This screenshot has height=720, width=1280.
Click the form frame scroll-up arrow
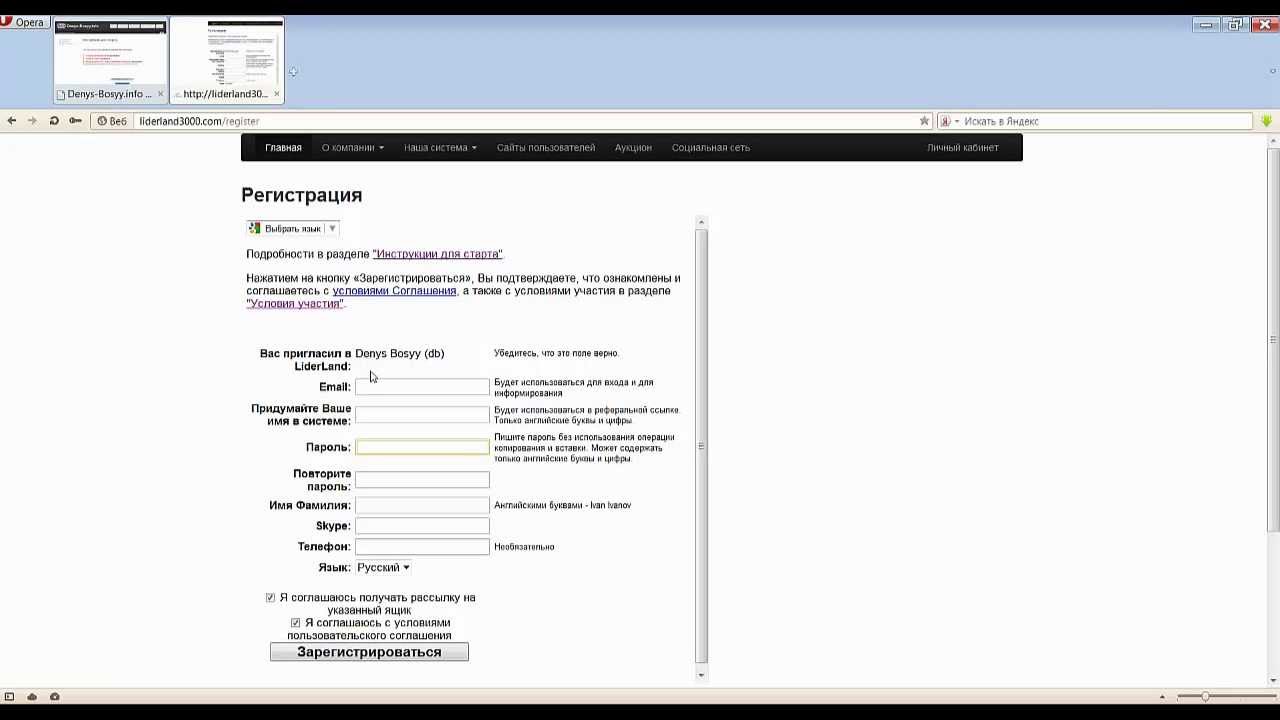701,222
